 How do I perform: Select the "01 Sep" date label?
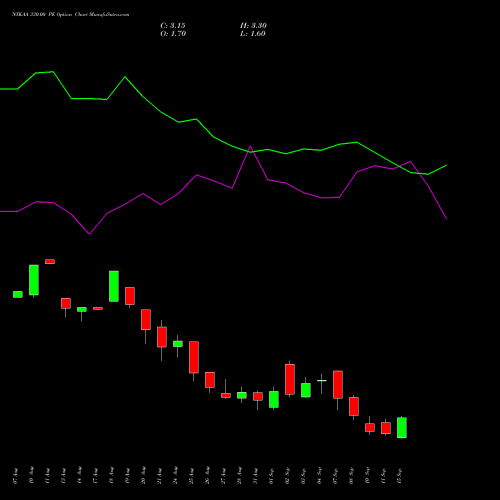pos(271,476)
